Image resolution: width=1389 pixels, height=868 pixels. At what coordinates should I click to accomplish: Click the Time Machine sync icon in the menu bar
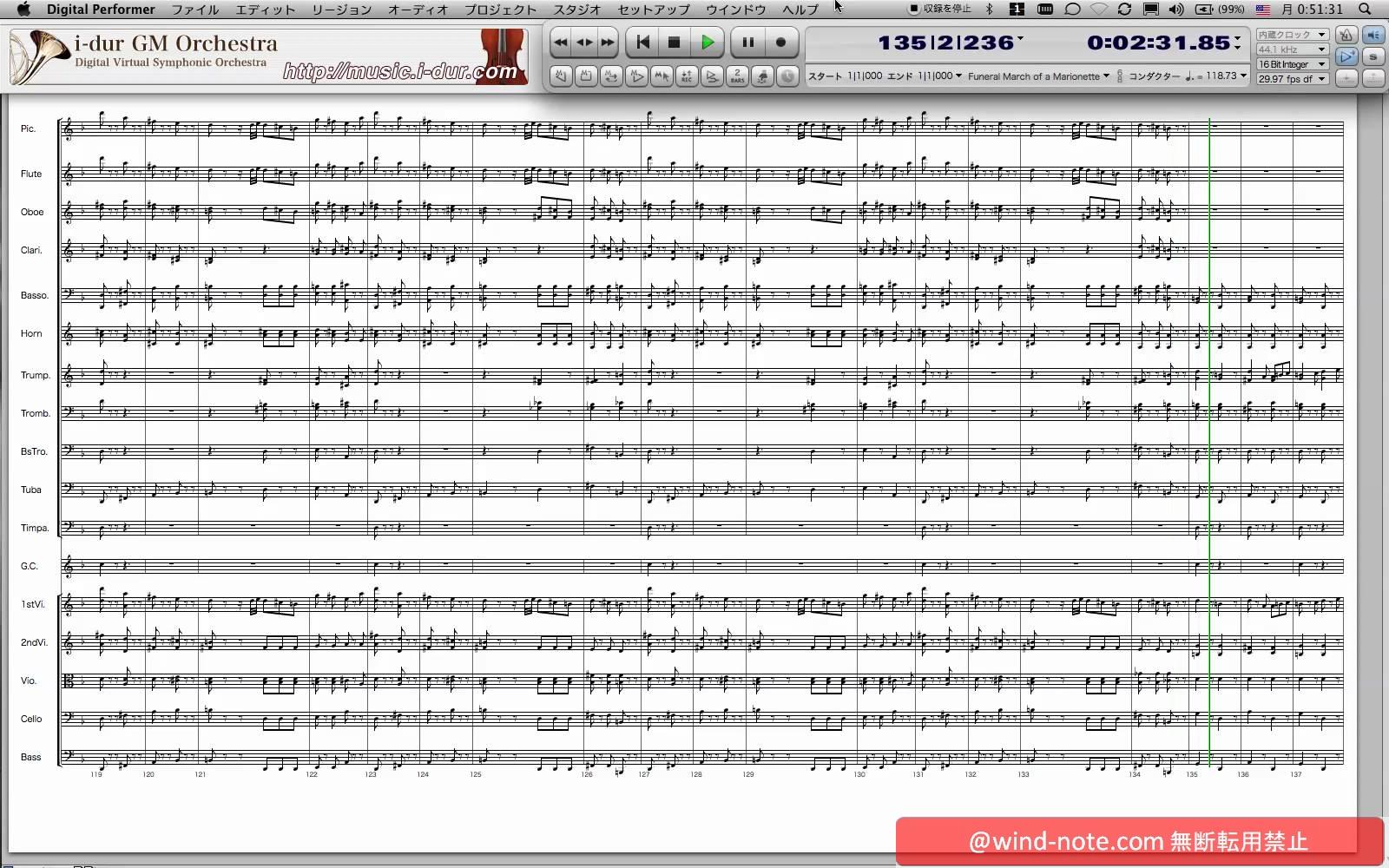[x=1124, y=9]
